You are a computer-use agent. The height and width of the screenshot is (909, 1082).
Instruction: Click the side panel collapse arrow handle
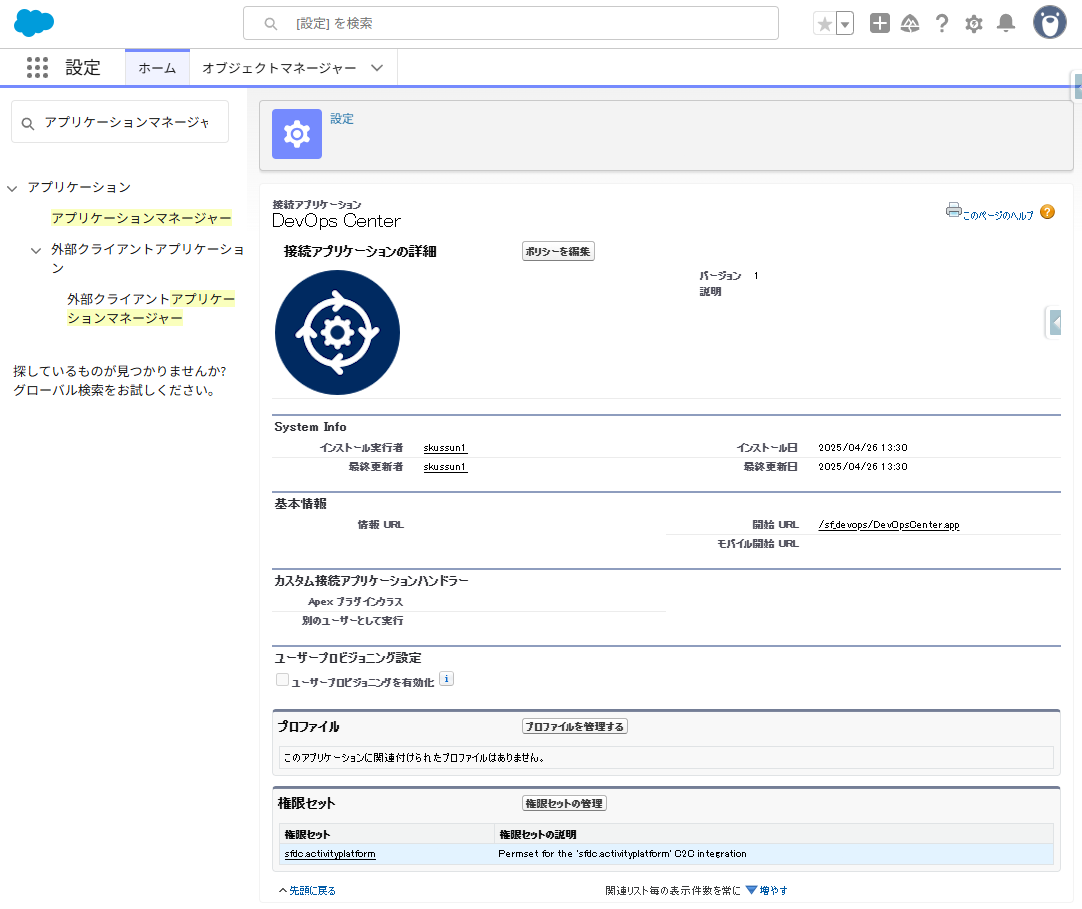[1054, 322]
